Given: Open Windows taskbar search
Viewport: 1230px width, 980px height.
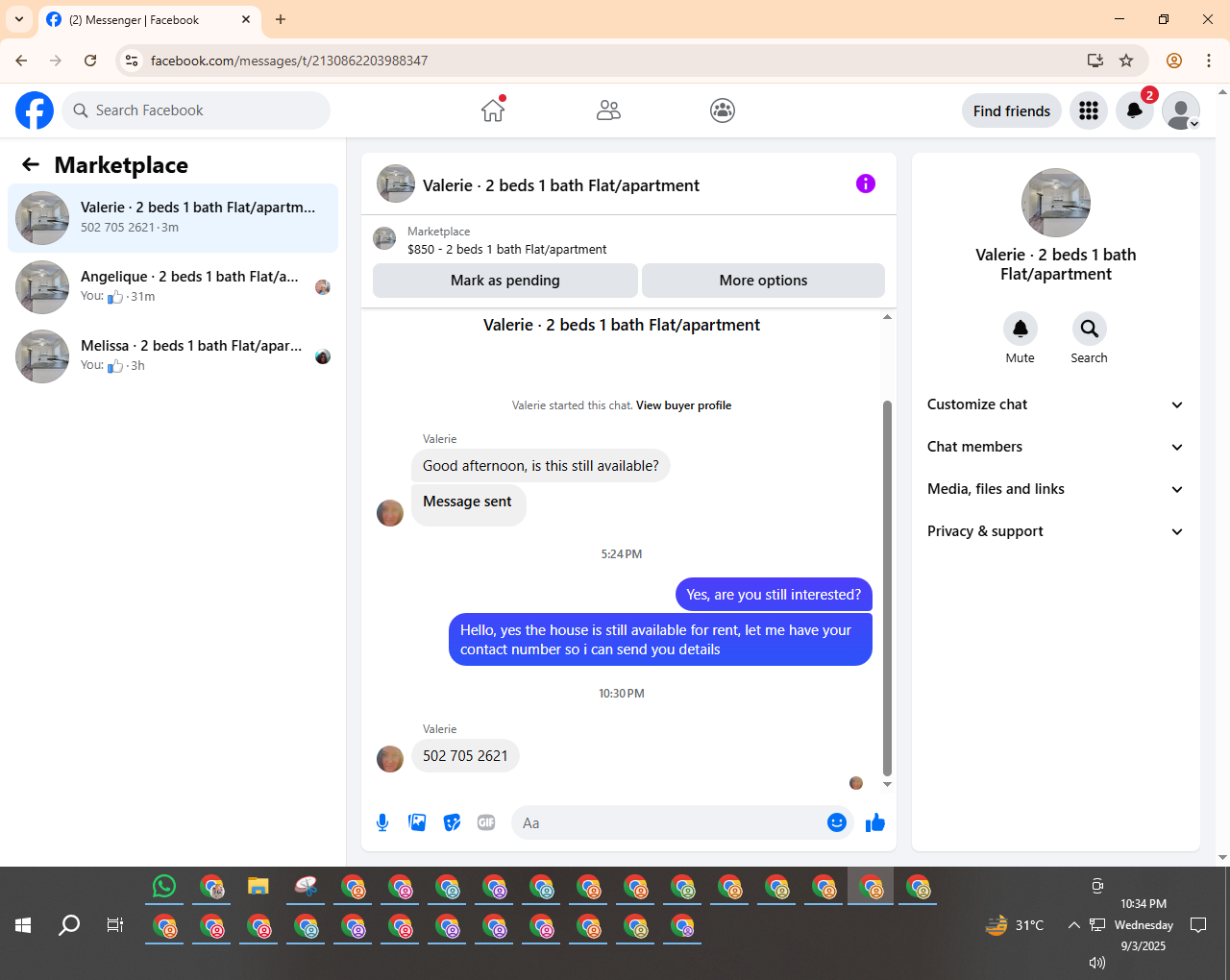Looking at the screenshot, I should point(69,925).
